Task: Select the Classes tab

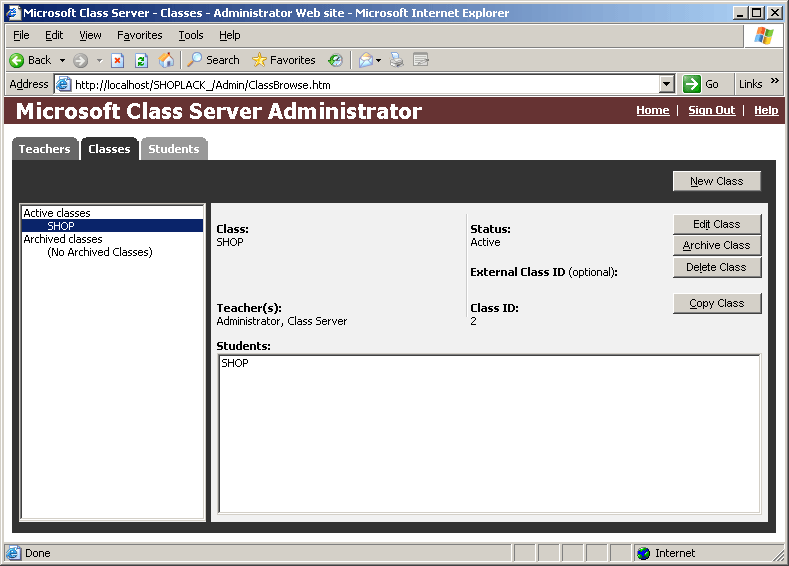Action: point(109,149)
